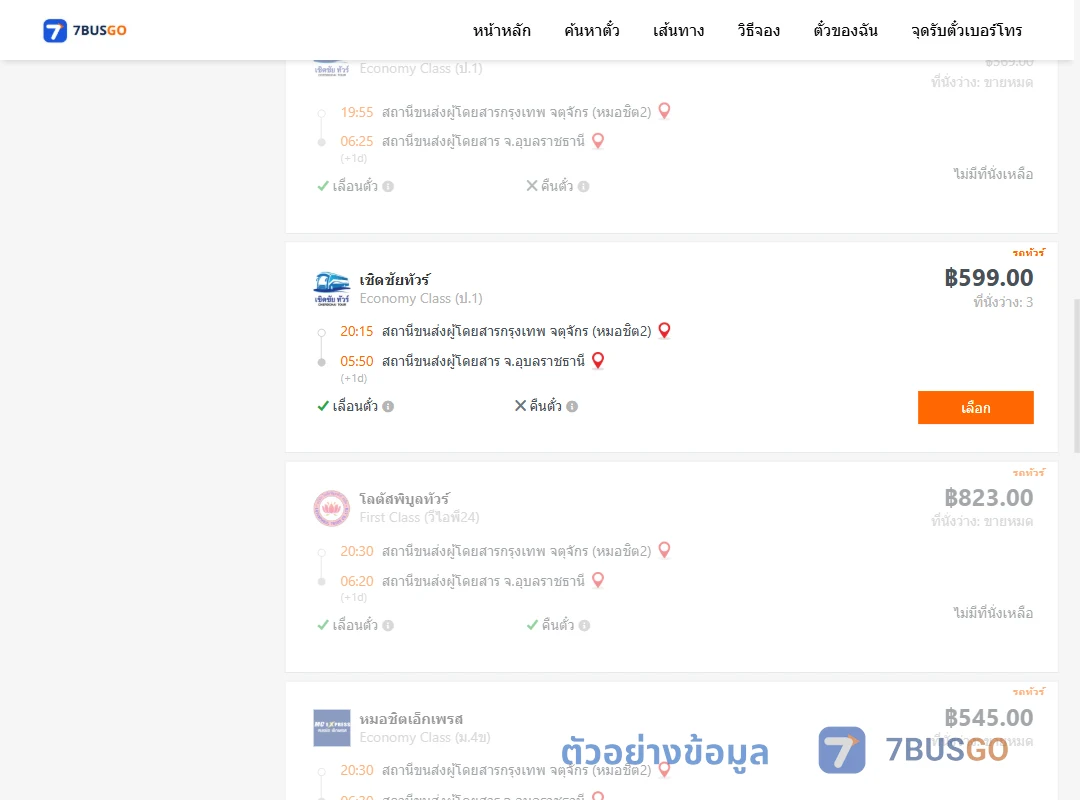The width and height of the screenshot is (1080, 800).
Task: Open จุดรับตั๋วเบอร์โทร navigation item
Action: (966, 30)
